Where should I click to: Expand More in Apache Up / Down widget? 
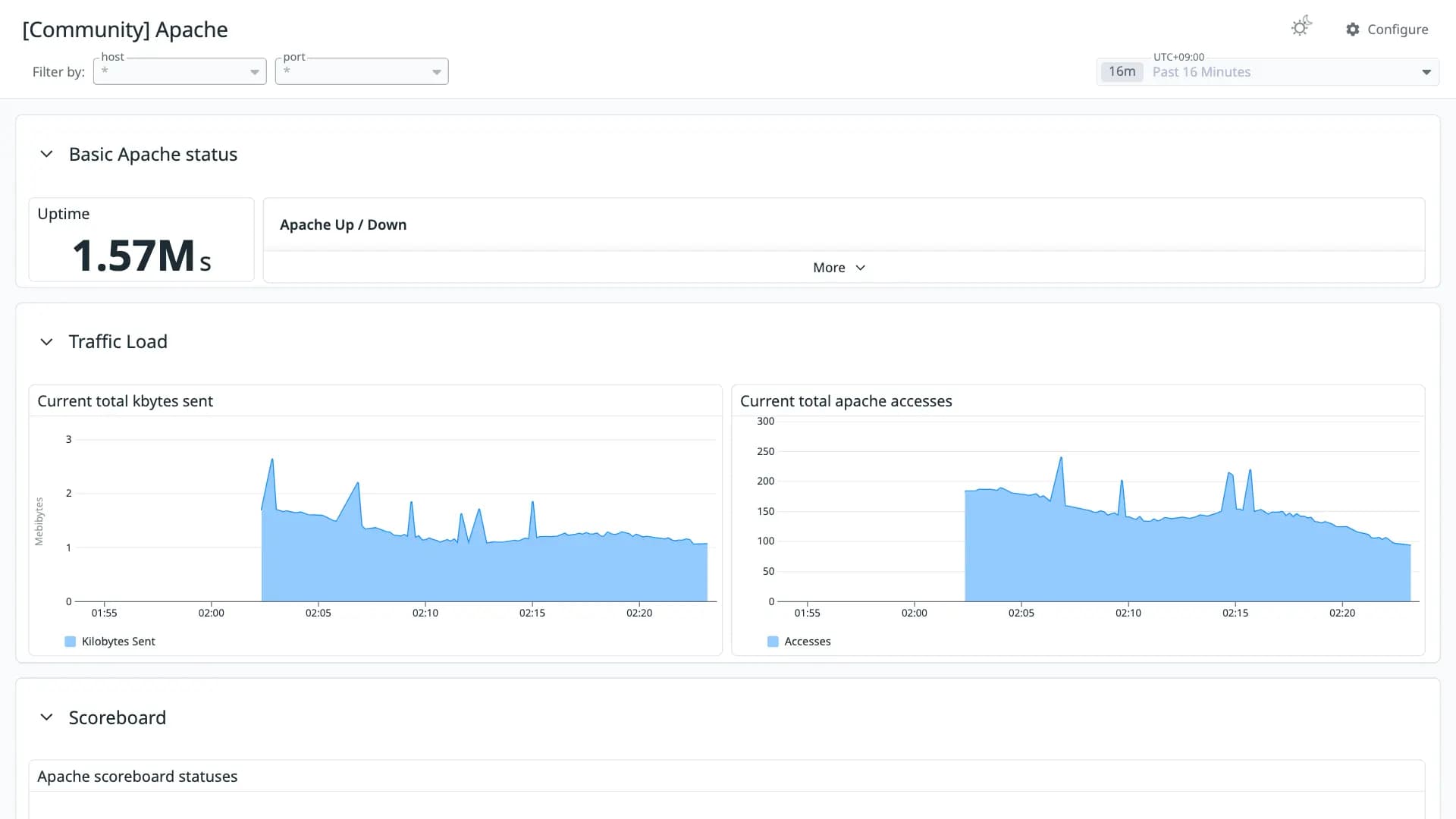[x=839, y=268]
